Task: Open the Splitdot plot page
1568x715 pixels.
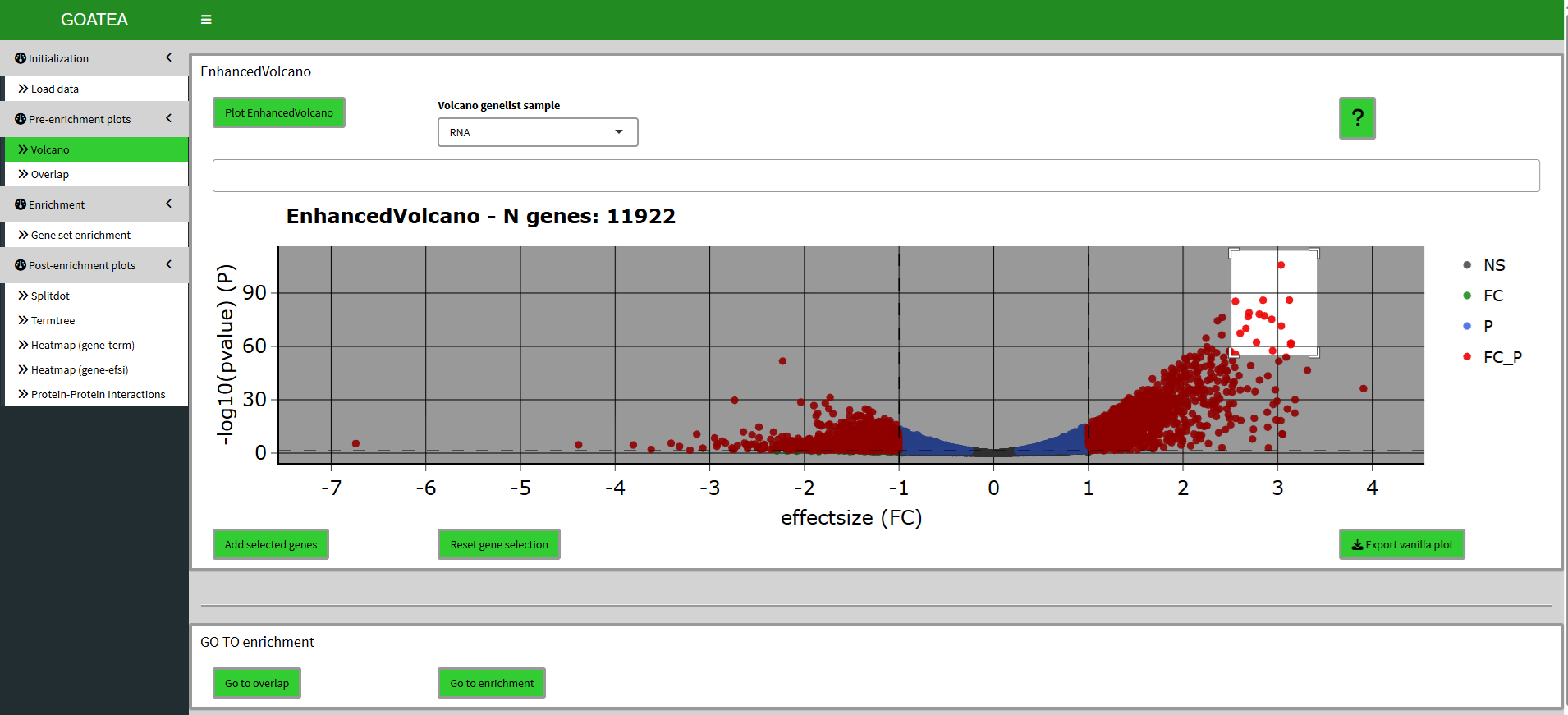Action: click(x=50, y=296)
